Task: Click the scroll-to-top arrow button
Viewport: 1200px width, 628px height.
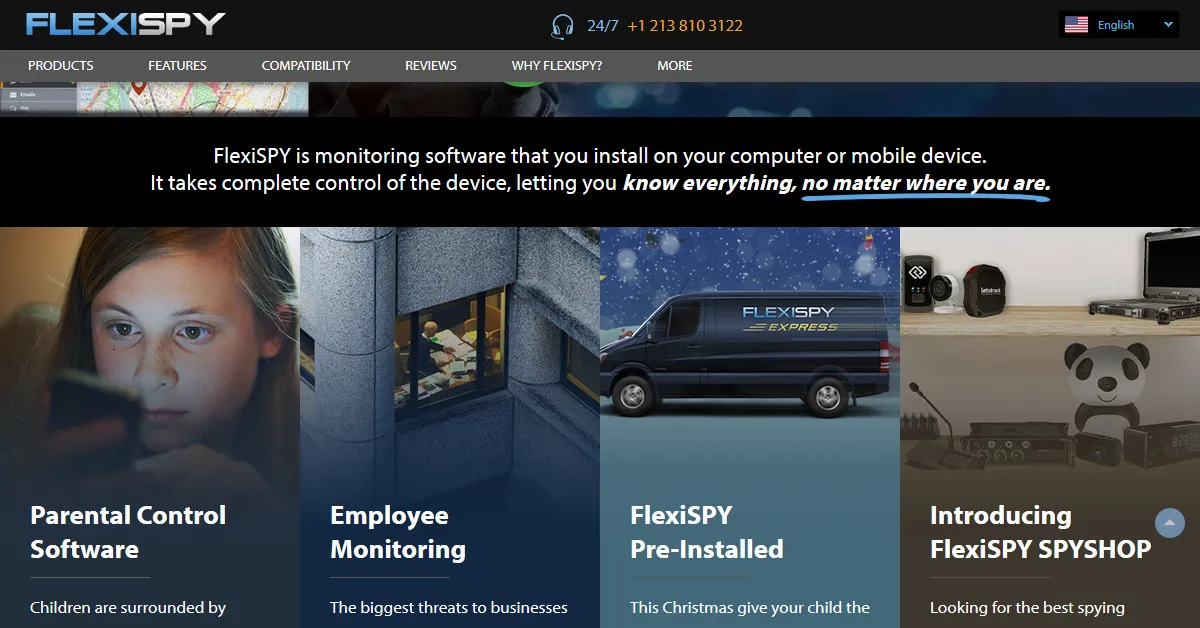Action: [x=1170, y=522]
